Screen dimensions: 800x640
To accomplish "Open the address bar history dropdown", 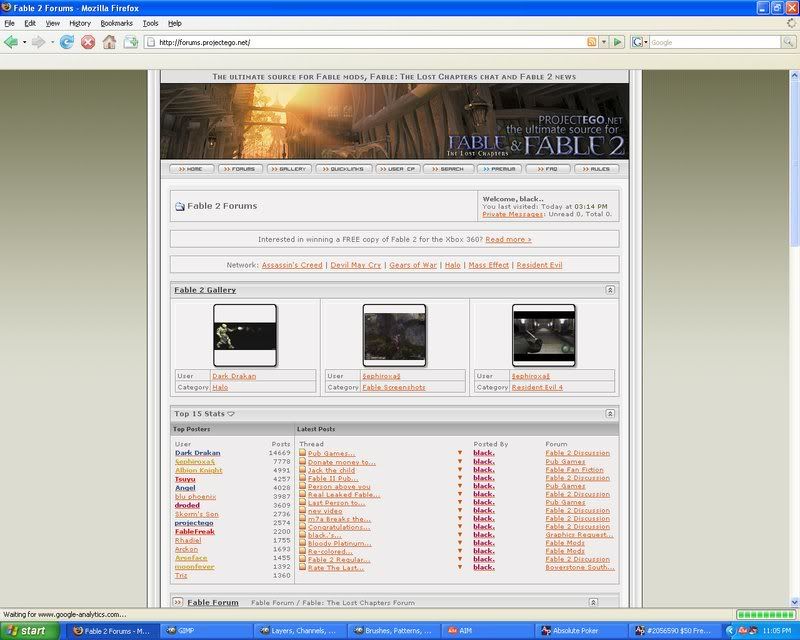I will [604, 42].
